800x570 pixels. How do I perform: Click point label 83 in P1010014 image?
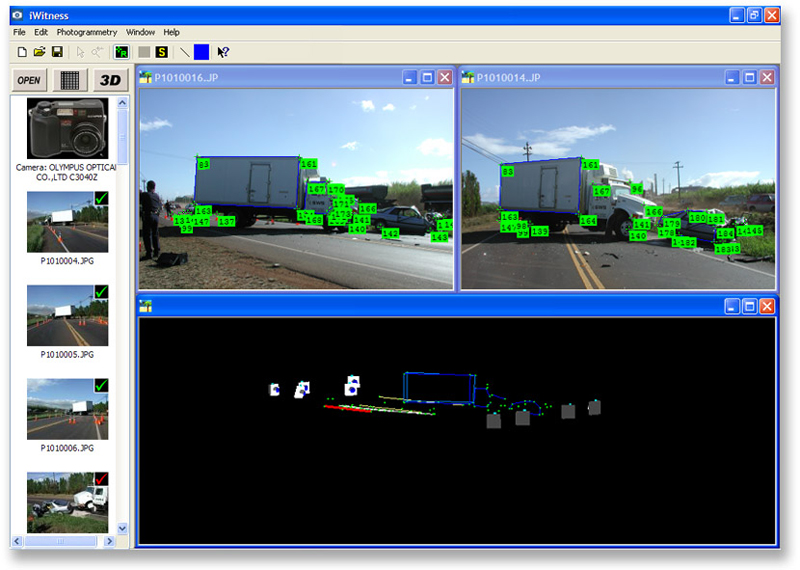click(508, 171)
